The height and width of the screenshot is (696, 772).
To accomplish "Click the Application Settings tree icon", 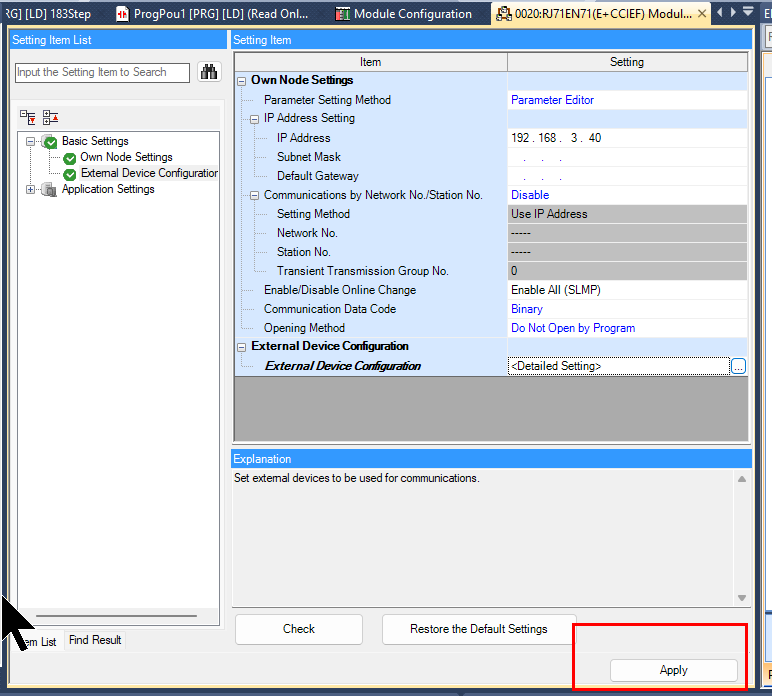I will tap(50, 190).
